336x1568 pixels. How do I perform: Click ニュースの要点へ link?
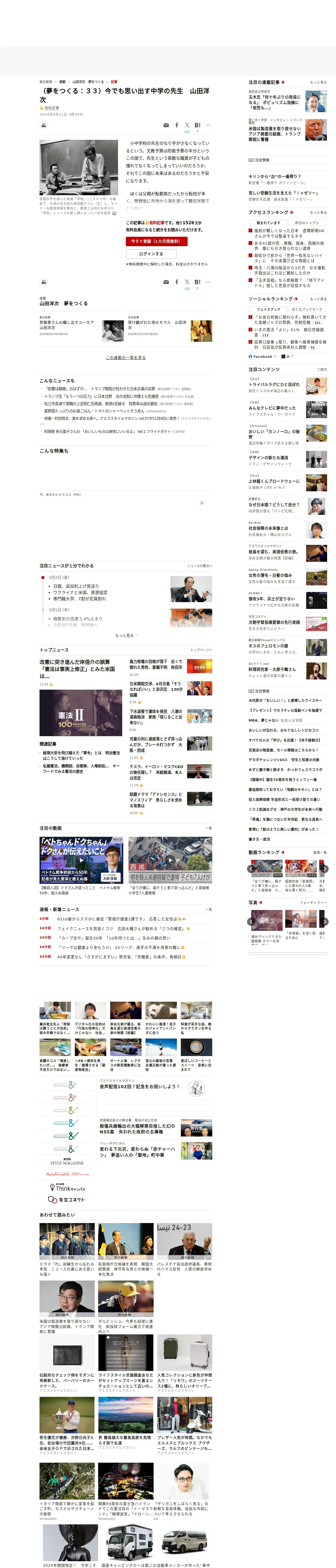[x=199, y=566]
